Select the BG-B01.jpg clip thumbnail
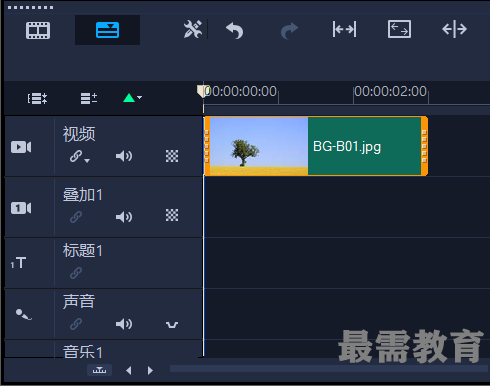 pos(259,146)
